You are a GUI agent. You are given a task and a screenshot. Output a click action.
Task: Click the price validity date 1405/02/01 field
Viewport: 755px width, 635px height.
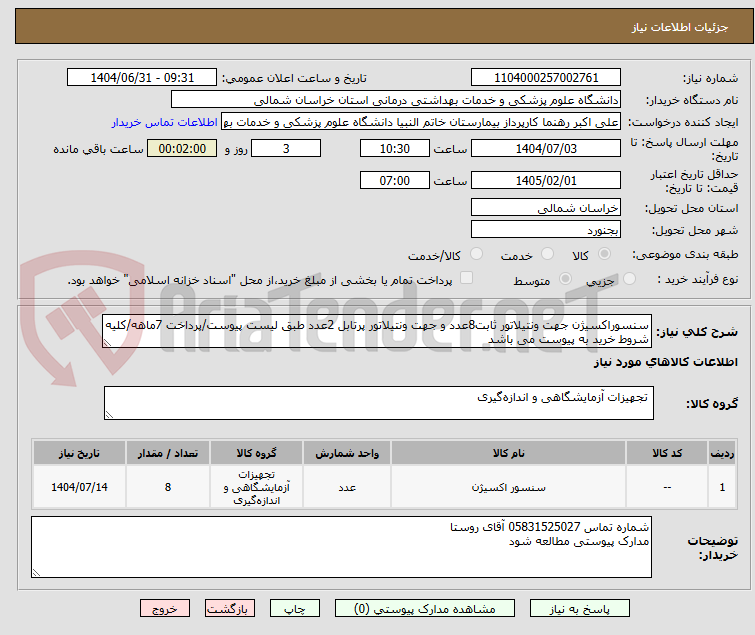pyautogui.click(x=546, y=181)
